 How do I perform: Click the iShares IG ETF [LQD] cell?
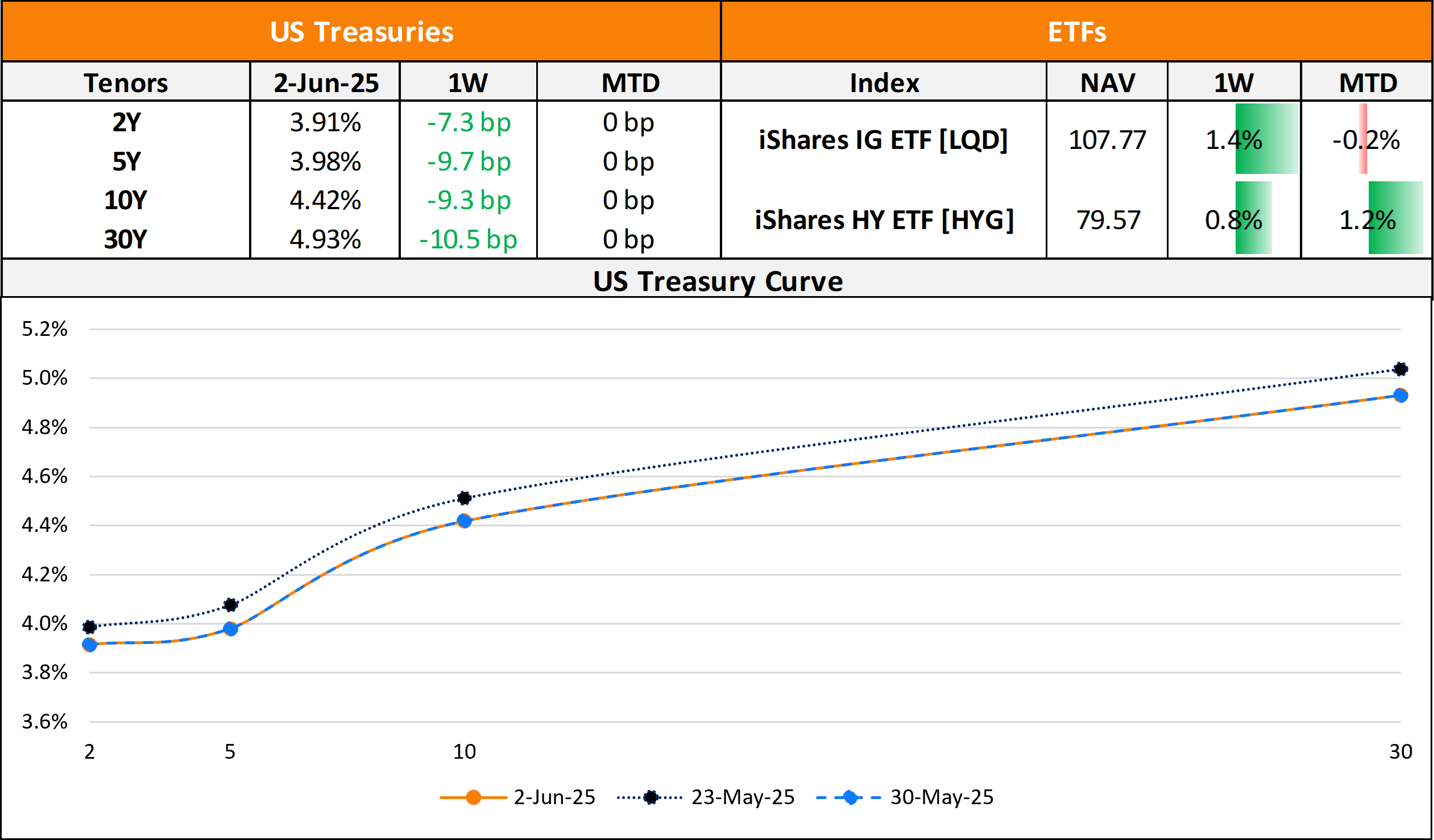click(x=882, y=140)
